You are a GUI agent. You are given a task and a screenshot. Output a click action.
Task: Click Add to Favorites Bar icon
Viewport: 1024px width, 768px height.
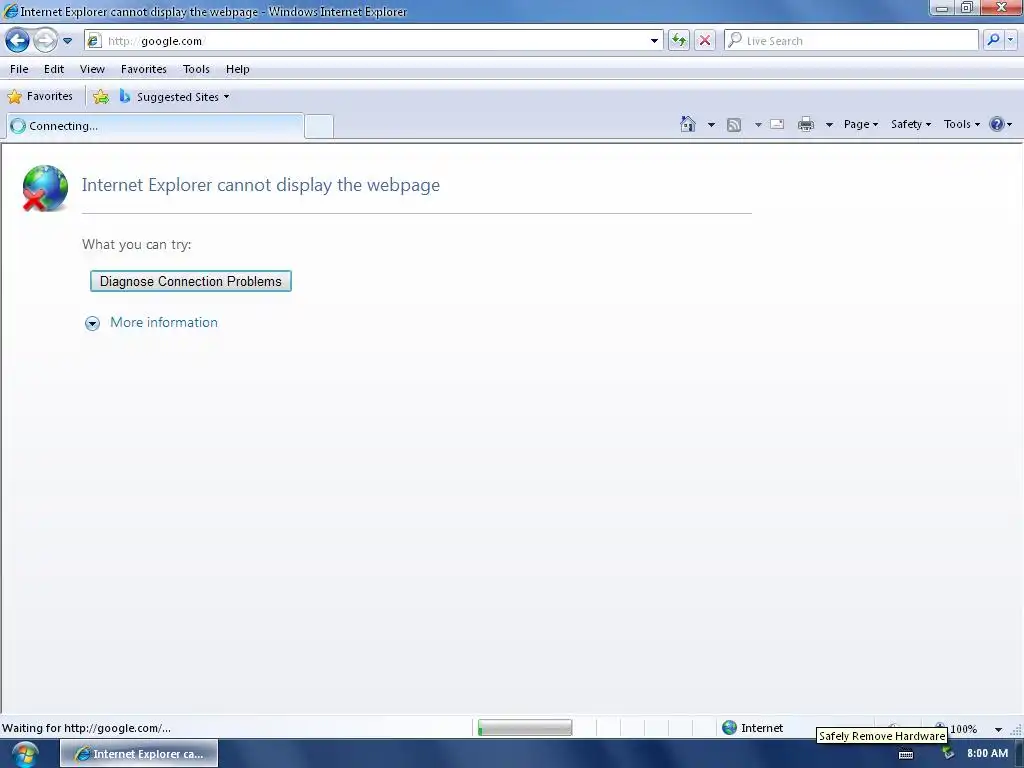point(101,97)
